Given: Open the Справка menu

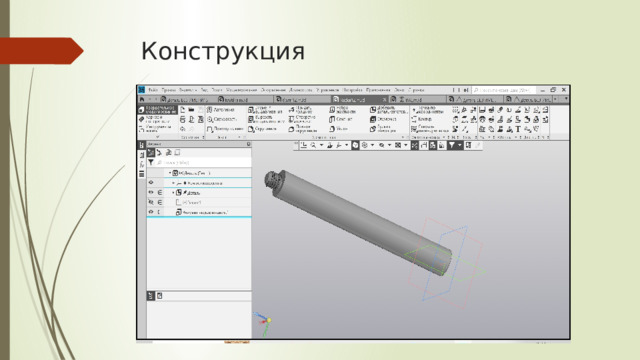Looking at the screenshot, I should click(416, 90).
